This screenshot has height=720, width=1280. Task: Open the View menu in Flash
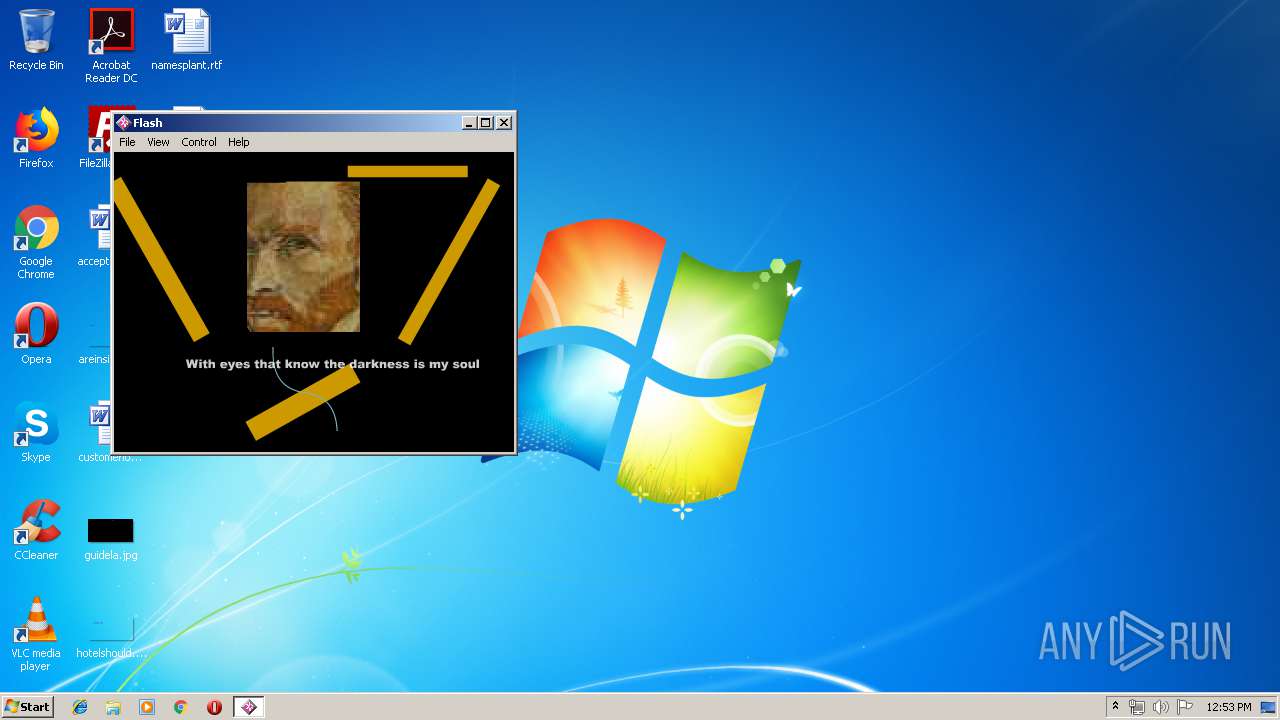pyautogui.click(x=158, y=142)
